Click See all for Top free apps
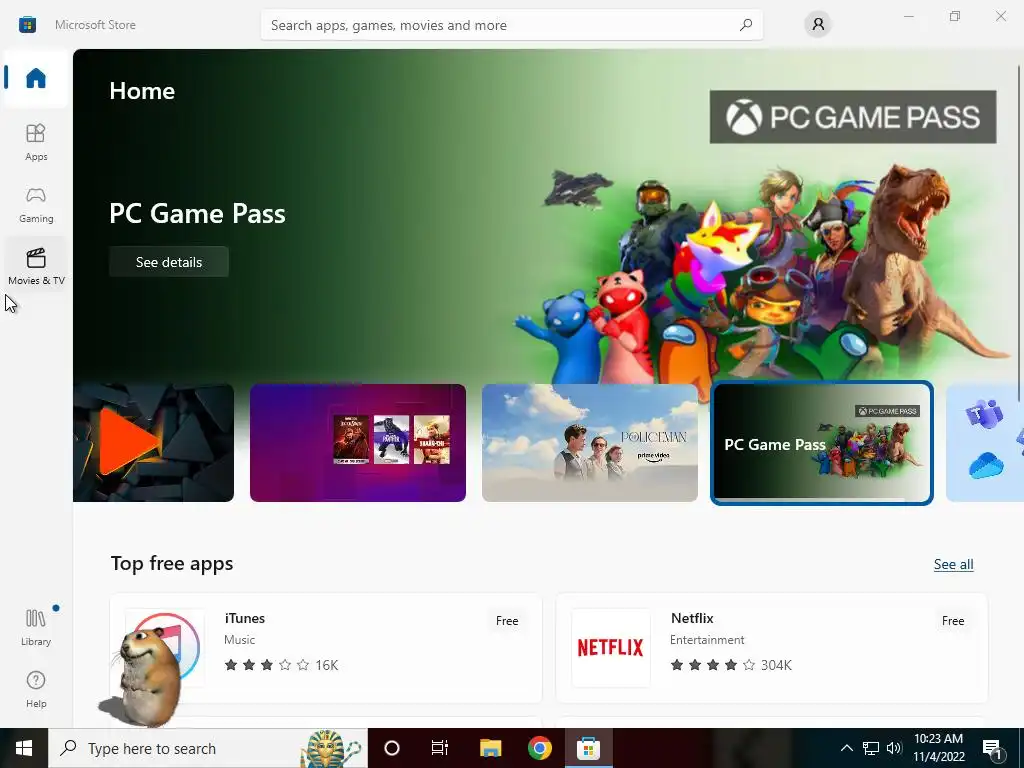Image resolution: width=1024 pixels, height=768 pixels. pyautogui.click(x=953, y=564)
